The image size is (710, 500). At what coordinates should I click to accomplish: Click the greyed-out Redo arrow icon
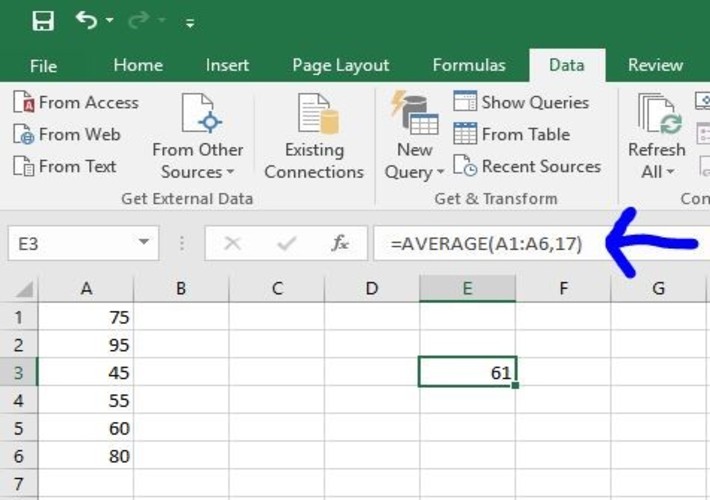click(139, 20)
